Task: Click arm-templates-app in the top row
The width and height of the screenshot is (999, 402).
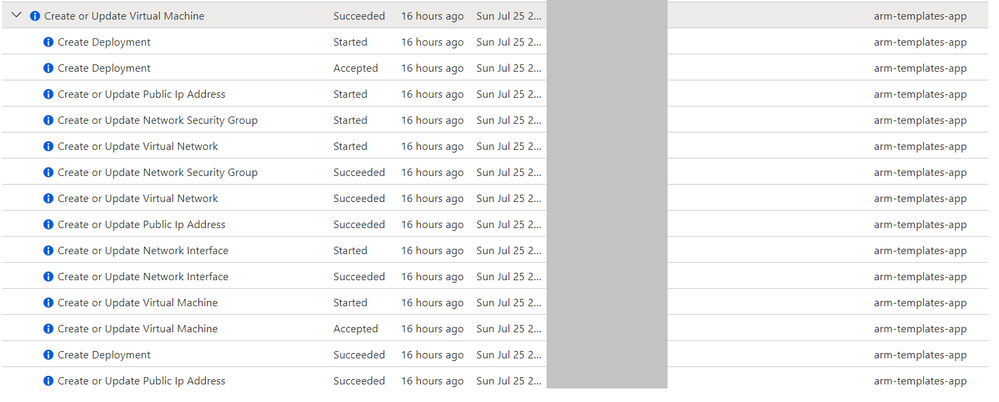Action: 920,16
